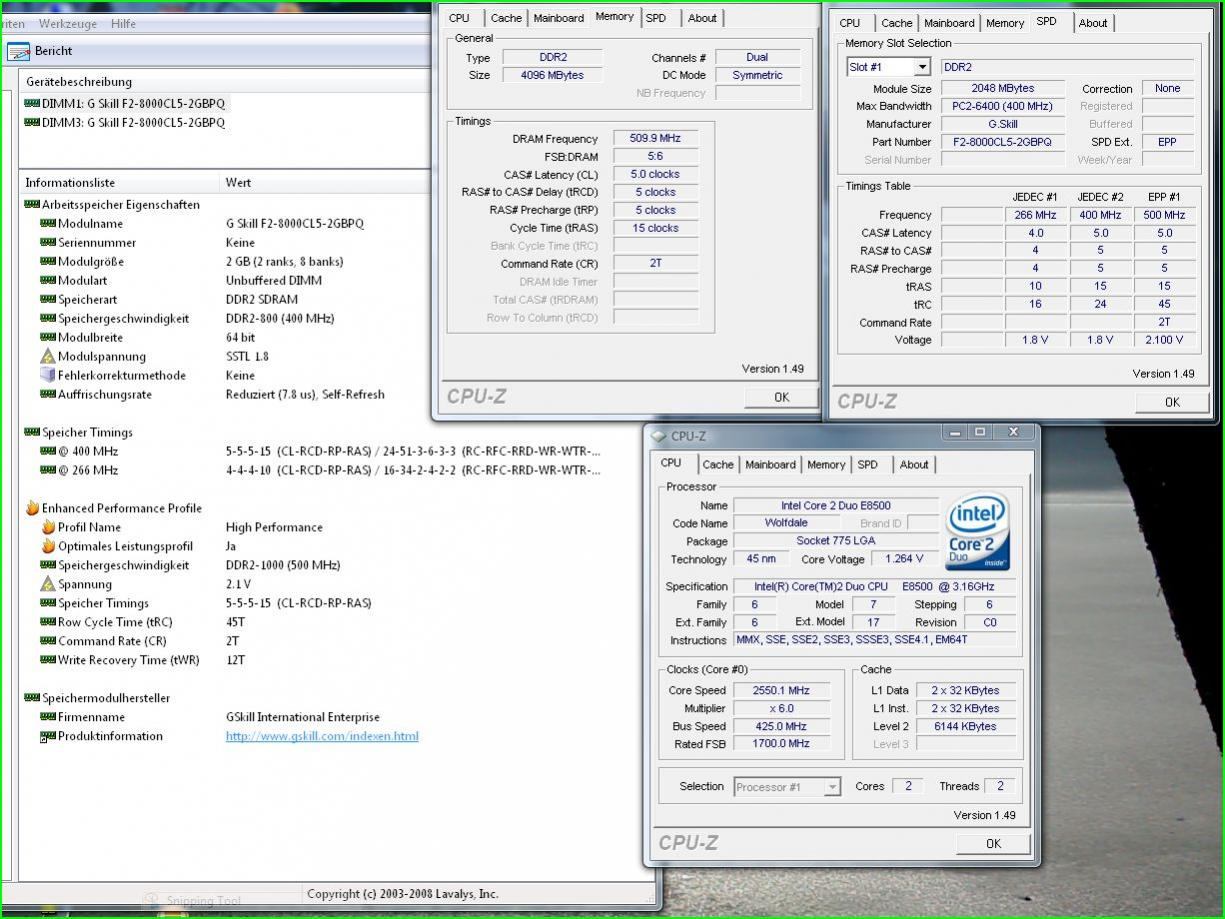Click the Speicher Timings section icon

click(x=32, y=433)
